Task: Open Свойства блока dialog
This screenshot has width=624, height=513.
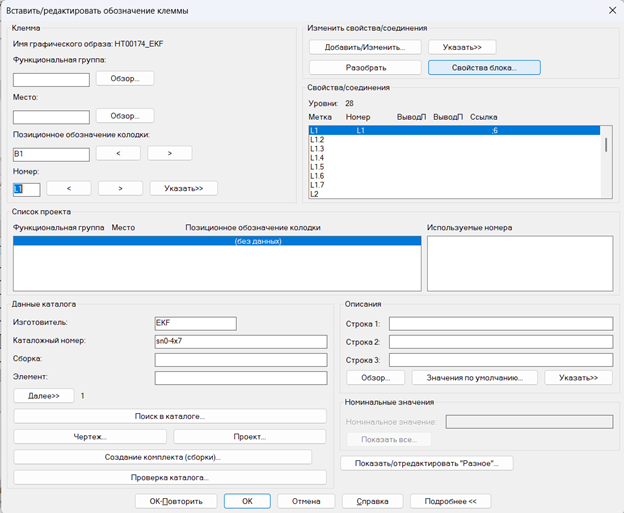Action: coord(484,68)
